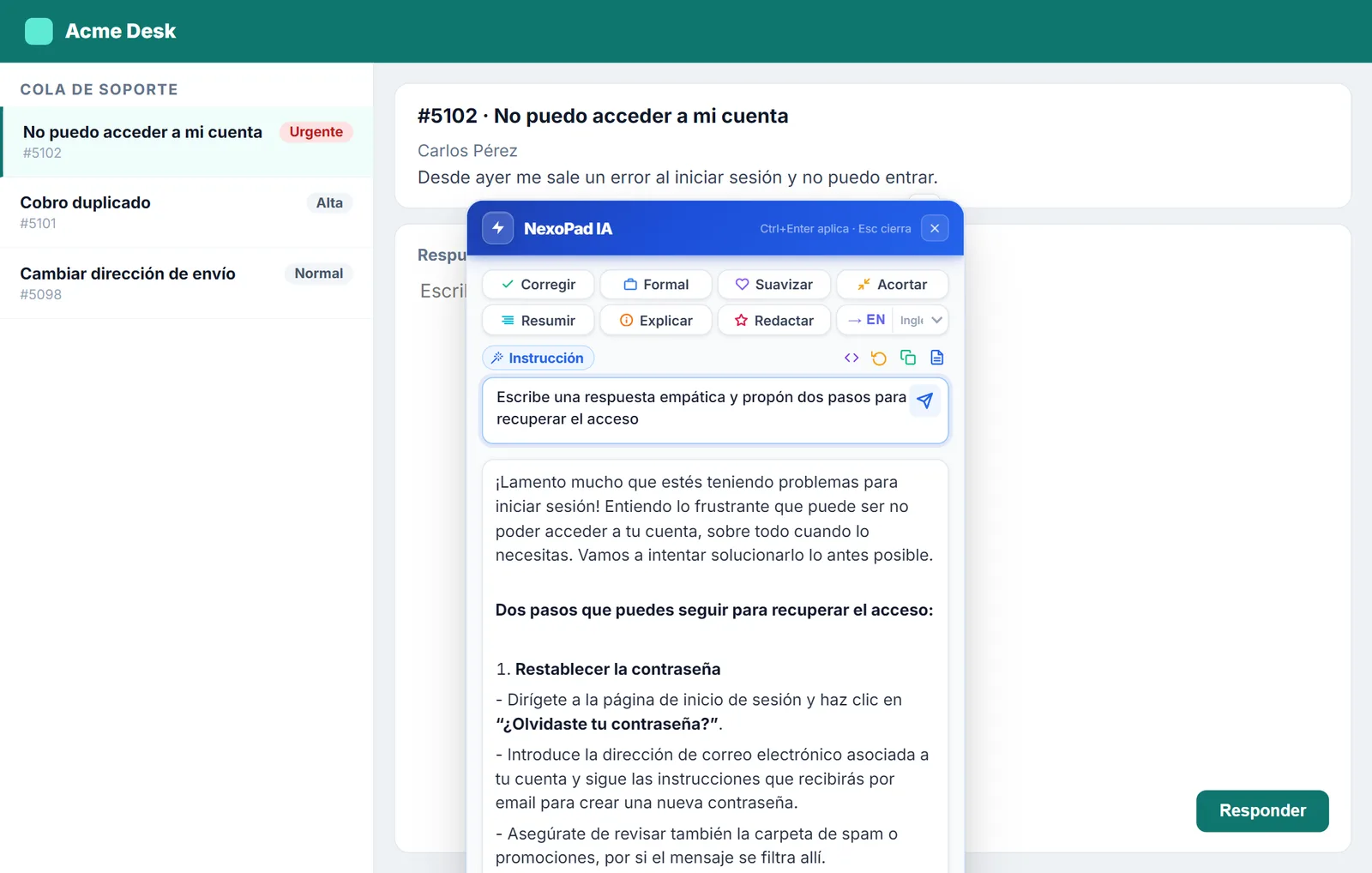Click the Explicar button
This screenshot has height=873, width=1372.
point(656,321)
